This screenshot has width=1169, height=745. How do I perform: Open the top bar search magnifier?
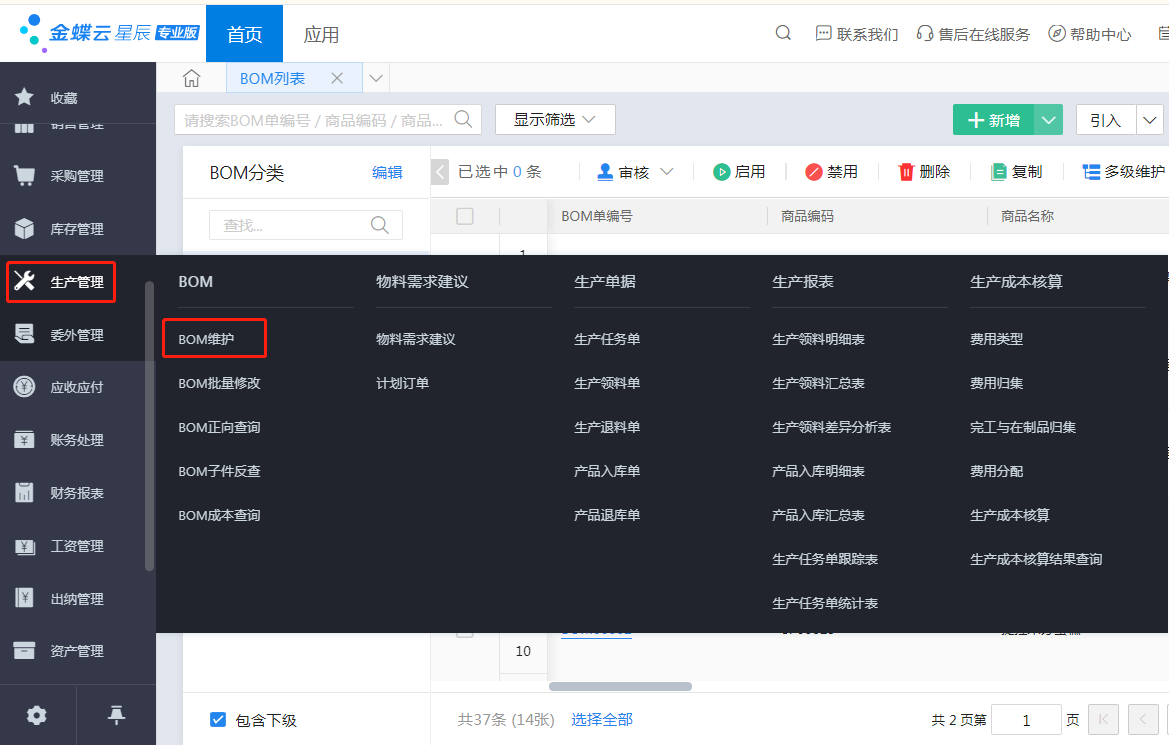pos(782,32)
